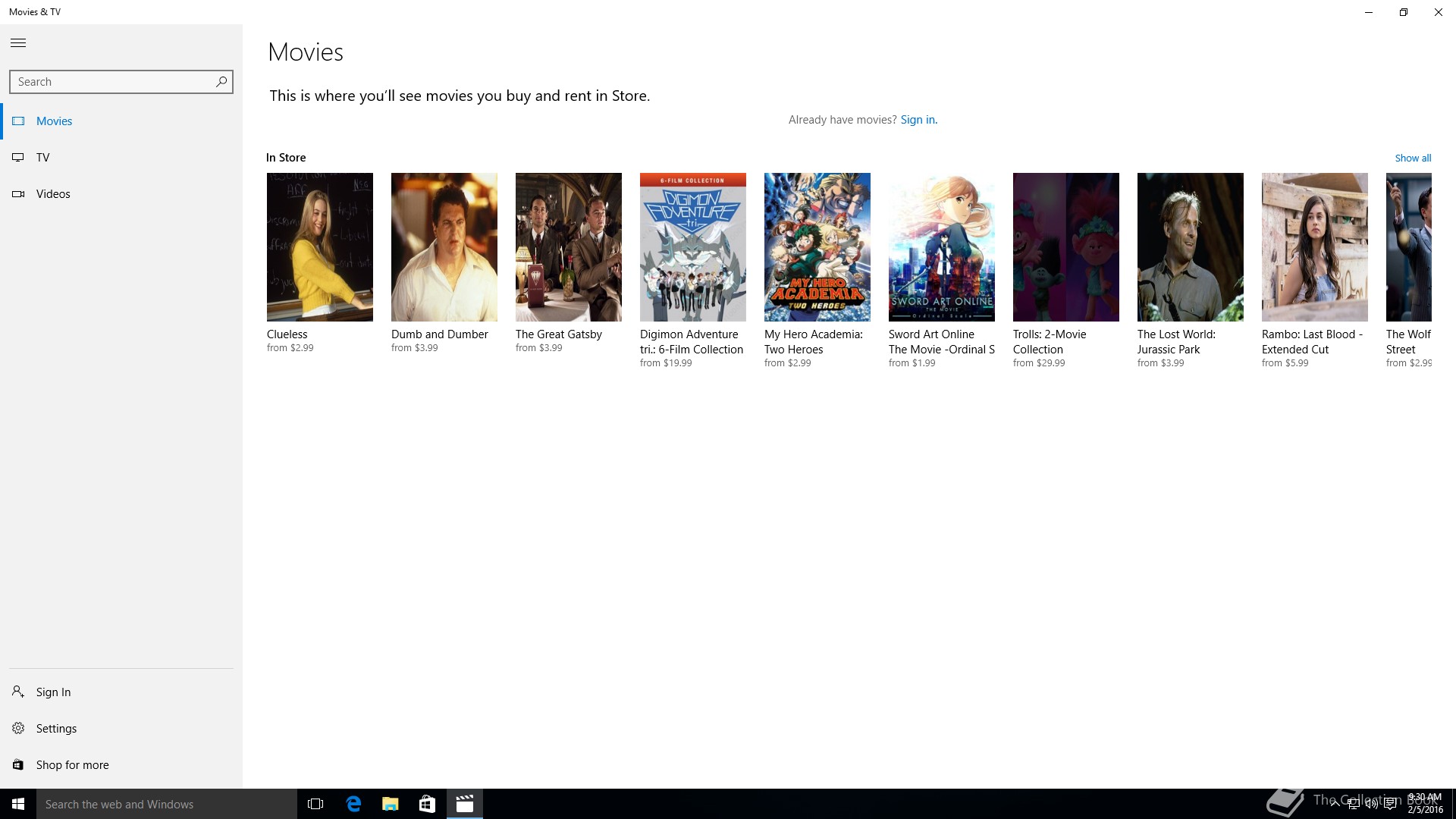Screen dimensions: 1456x819
Task: Open the Sword Art Online poster
Action: click(x=942, y=247)
